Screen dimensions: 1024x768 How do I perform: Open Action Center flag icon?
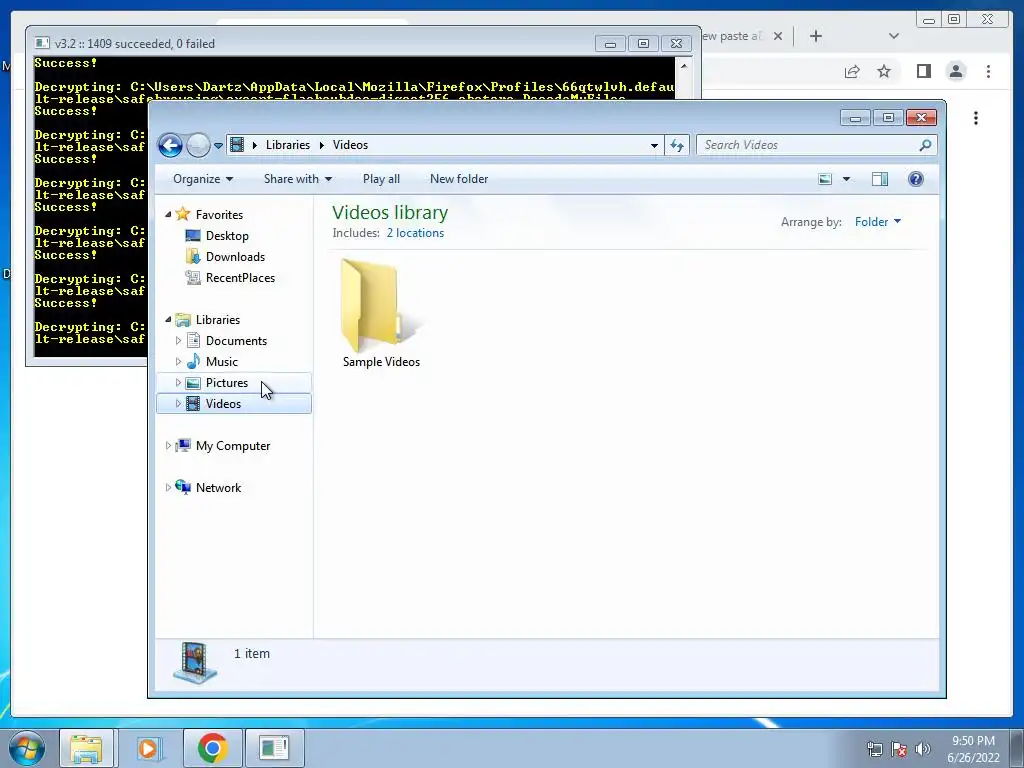tap(899, 750)
